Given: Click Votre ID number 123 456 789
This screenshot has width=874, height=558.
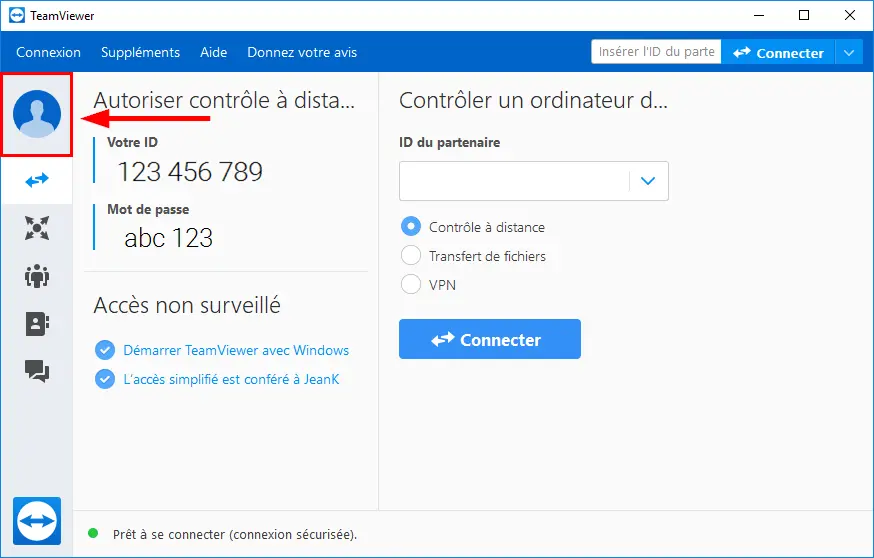Looking at the screenshot, I should click(190, 172).
